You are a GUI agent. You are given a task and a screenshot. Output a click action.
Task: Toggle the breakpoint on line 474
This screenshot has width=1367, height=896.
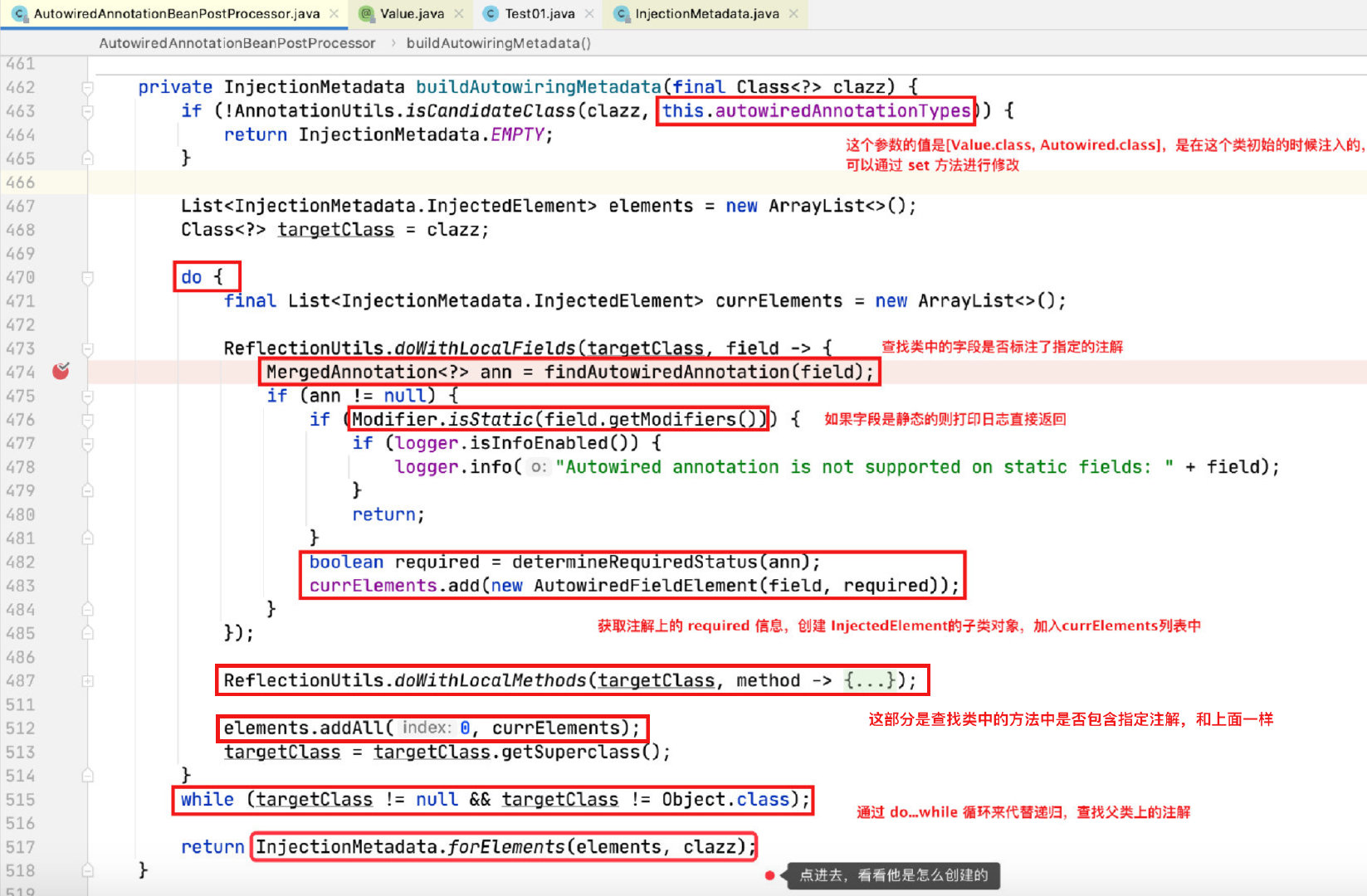61,372
